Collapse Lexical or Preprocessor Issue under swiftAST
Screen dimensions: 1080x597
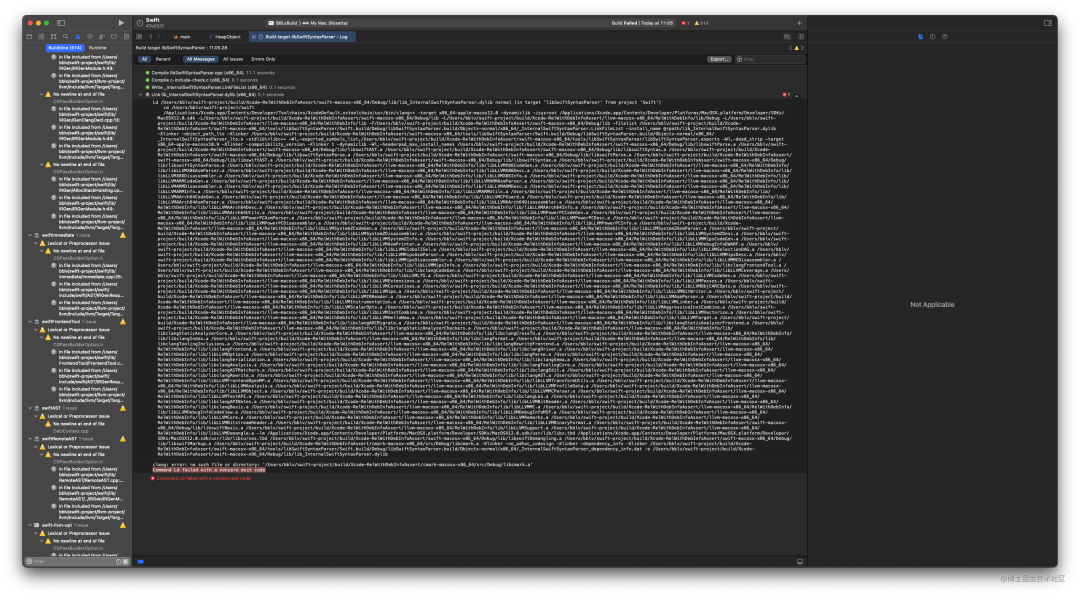[36, 416]
